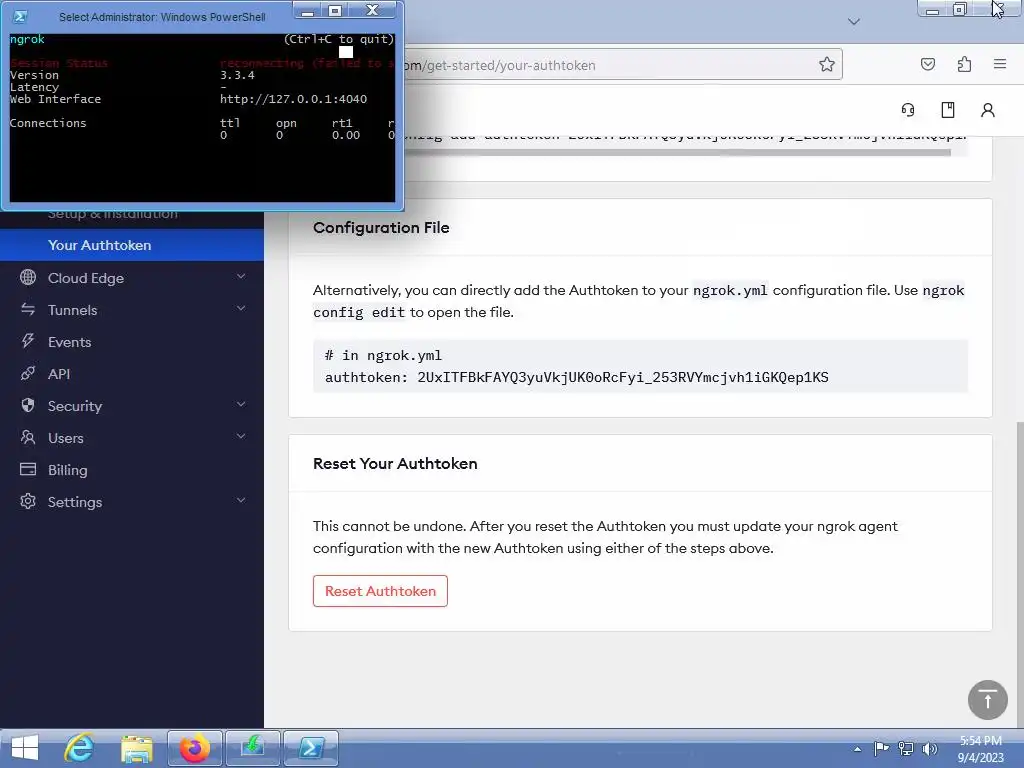1024x768 pixels.
Task: Click the Cloud Edge globe icon
Action: click(28, 278)
